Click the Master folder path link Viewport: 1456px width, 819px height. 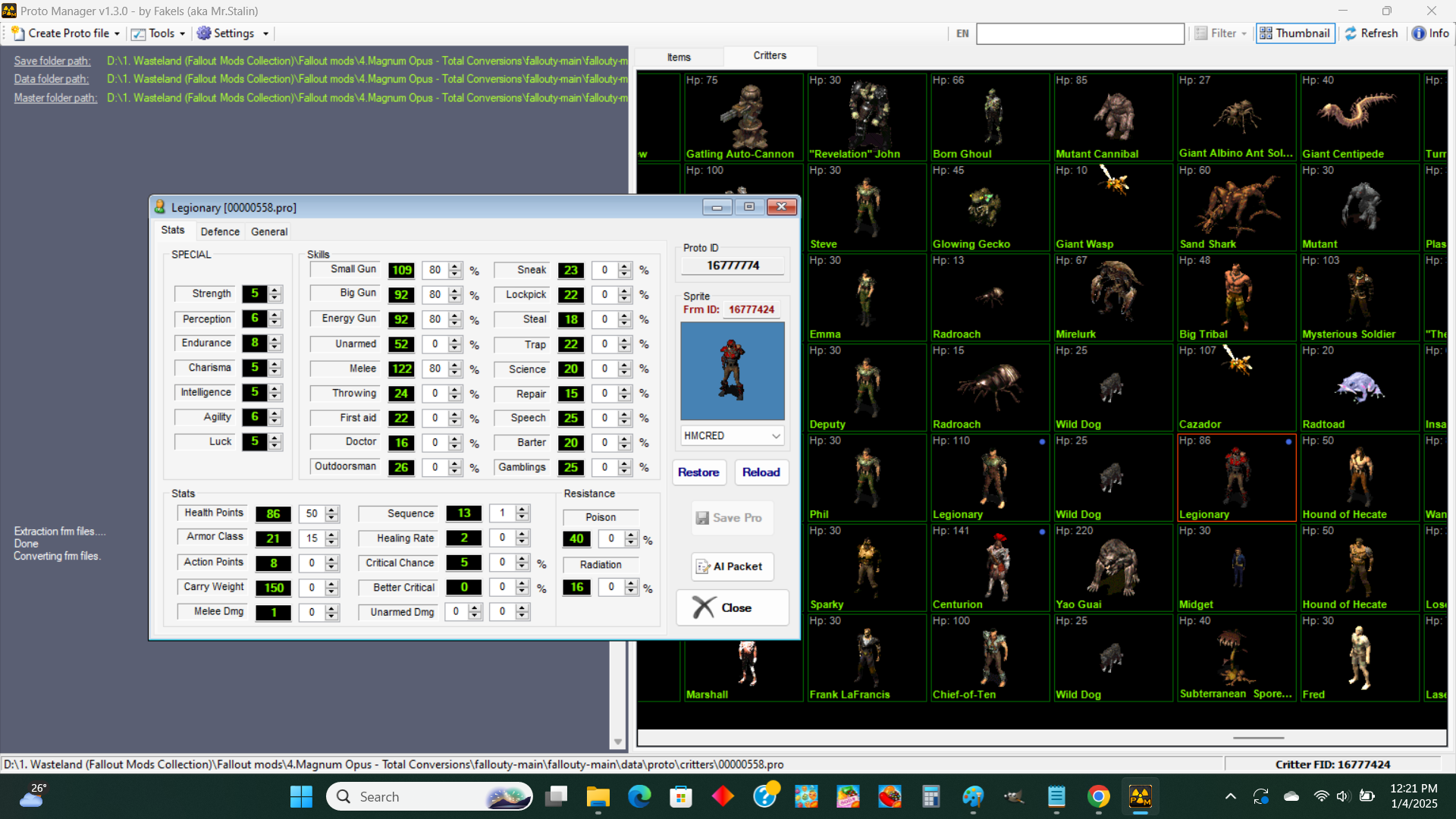pos(55,98)
